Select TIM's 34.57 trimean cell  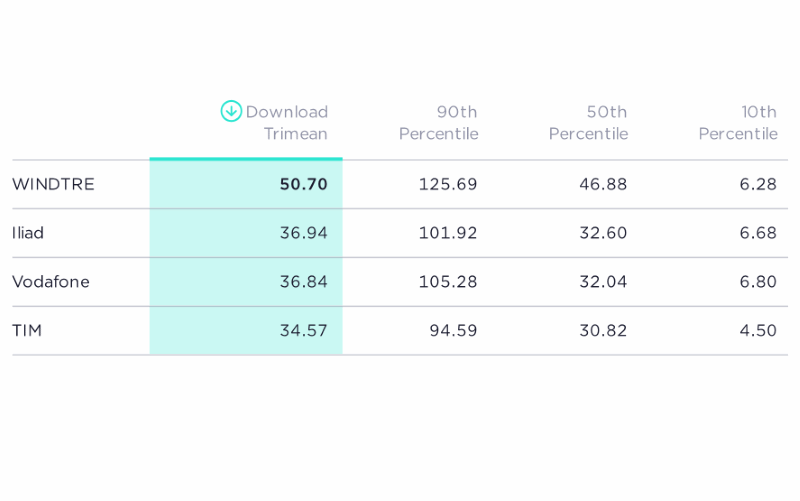coord(303,331)
